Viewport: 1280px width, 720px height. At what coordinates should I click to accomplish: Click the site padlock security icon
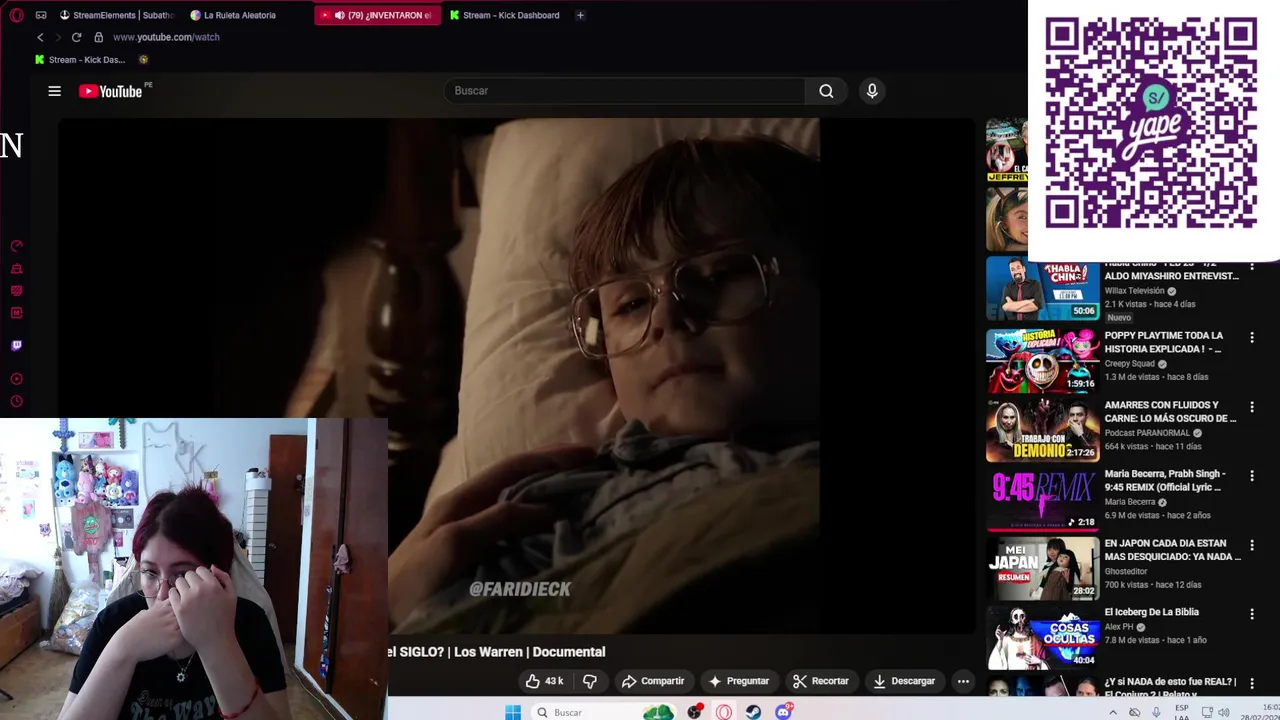click(x=98, y=37)
